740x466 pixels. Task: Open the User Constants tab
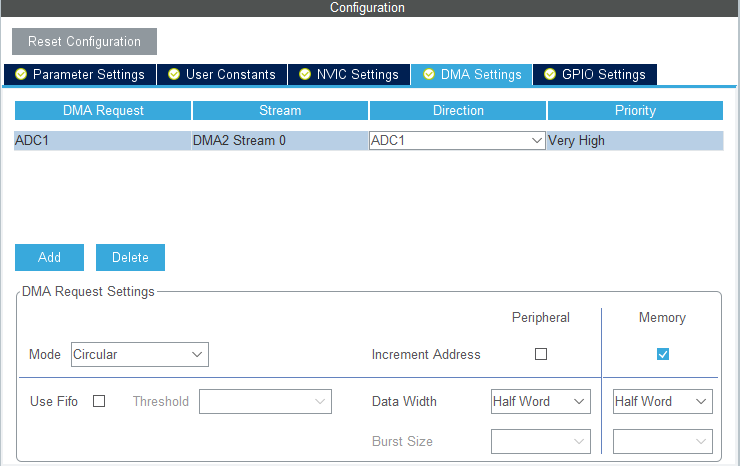coord(222,75)
